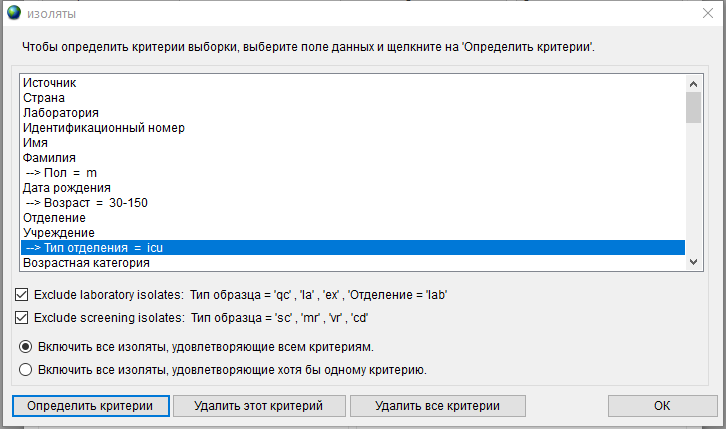Viewport: 726px width, 429px height.
Task: Select the Пол = m criterion
Action: [353, 173]
